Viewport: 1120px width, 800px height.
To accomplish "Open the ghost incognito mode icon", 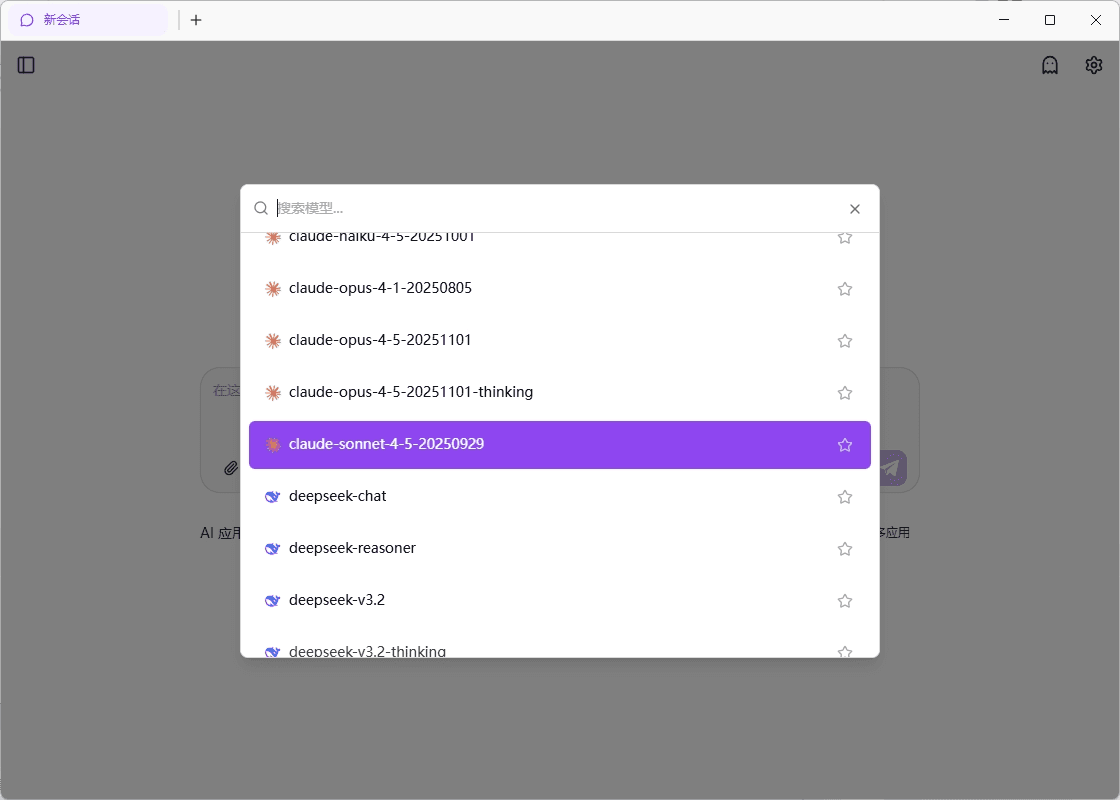I will pyautogui.click(x=1049, y=65).
